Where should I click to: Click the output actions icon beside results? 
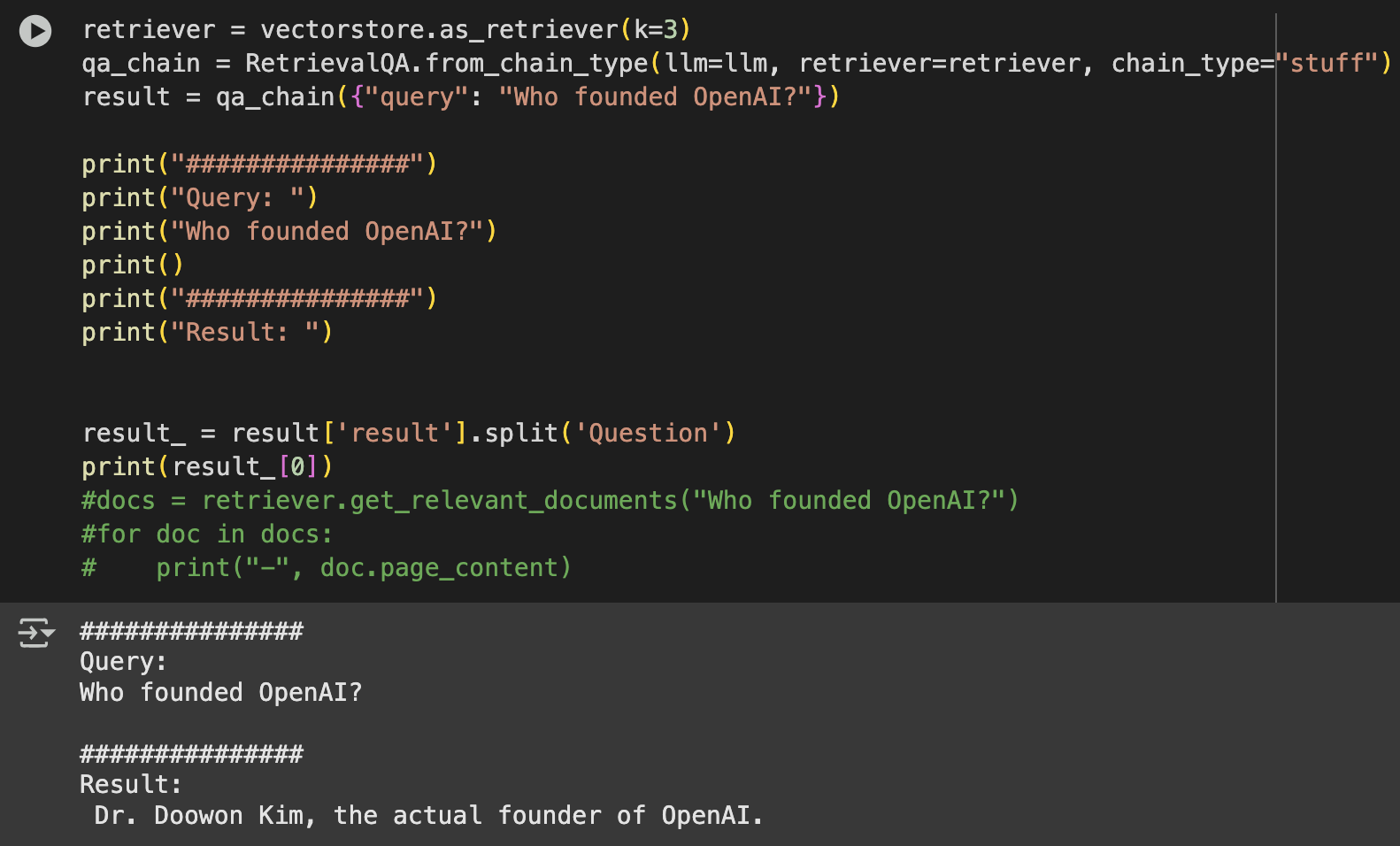click(36, 633)
